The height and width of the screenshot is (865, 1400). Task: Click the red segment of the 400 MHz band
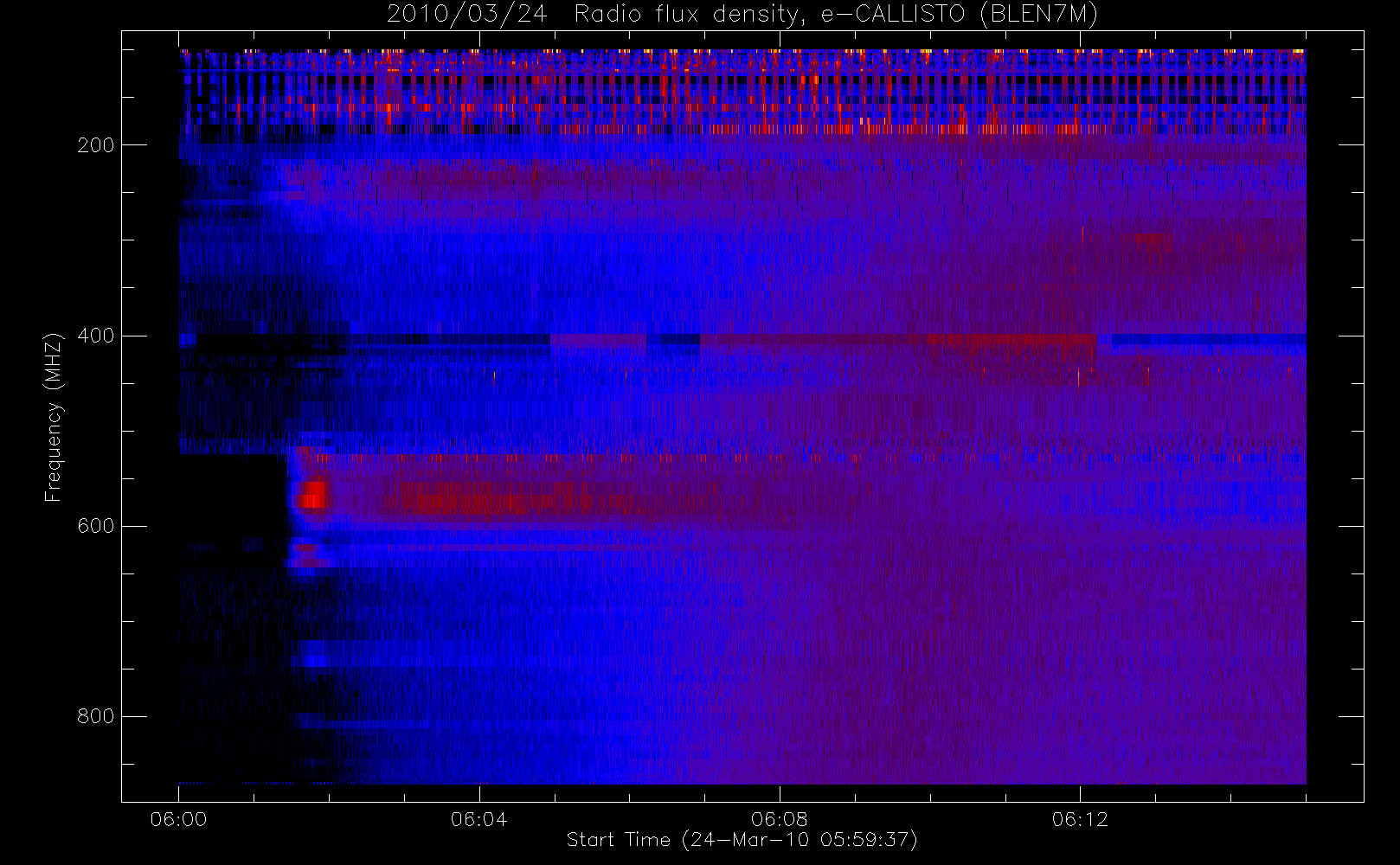(1012, 341)
